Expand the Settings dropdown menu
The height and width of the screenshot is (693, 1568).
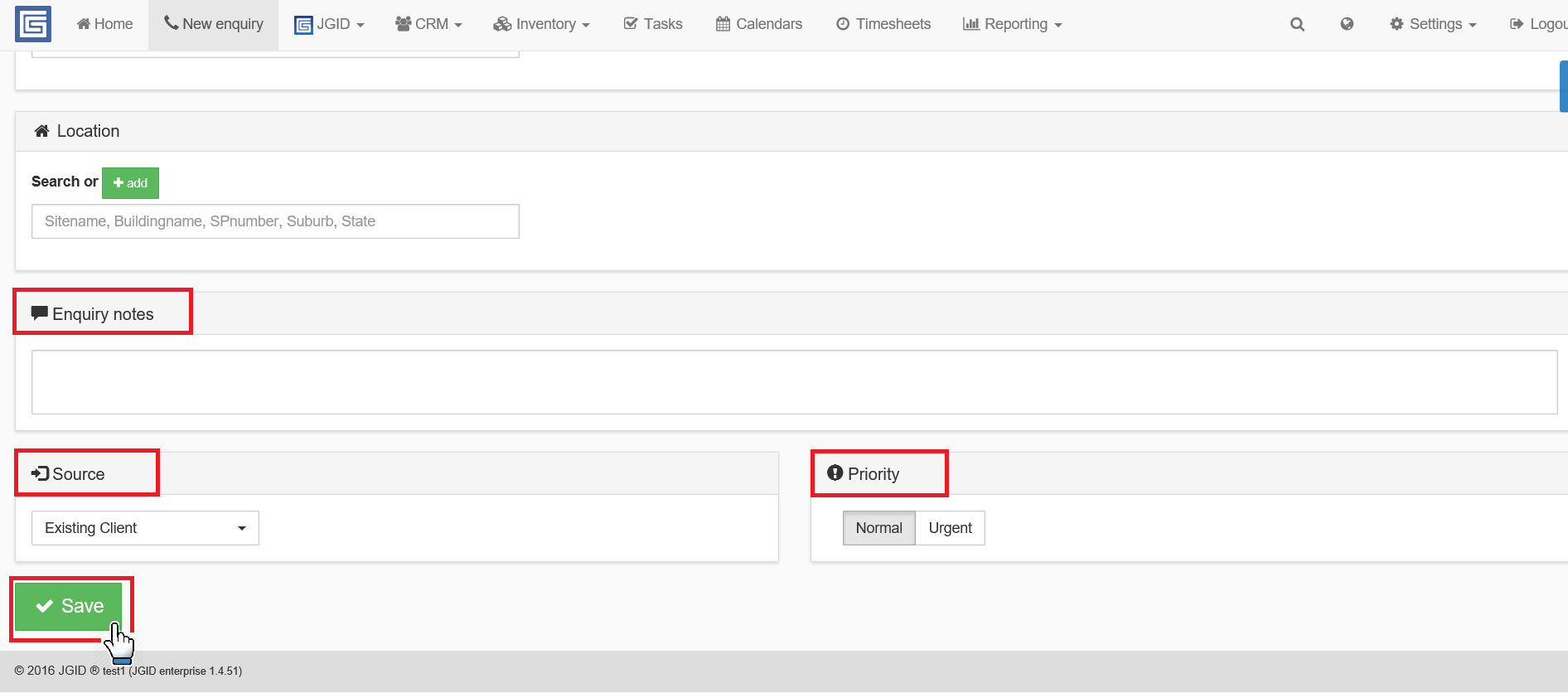pyautogui.click(x=1433, y=24)
